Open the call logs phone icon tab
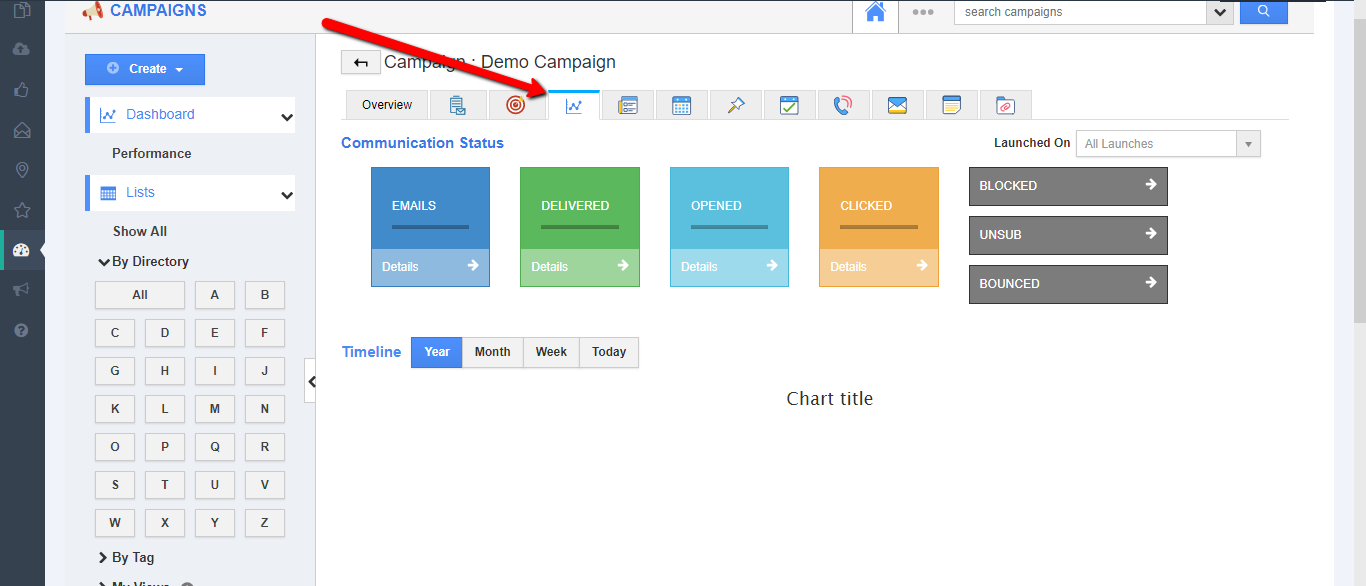Screen dimensions: 1366x586 [843, 105]
